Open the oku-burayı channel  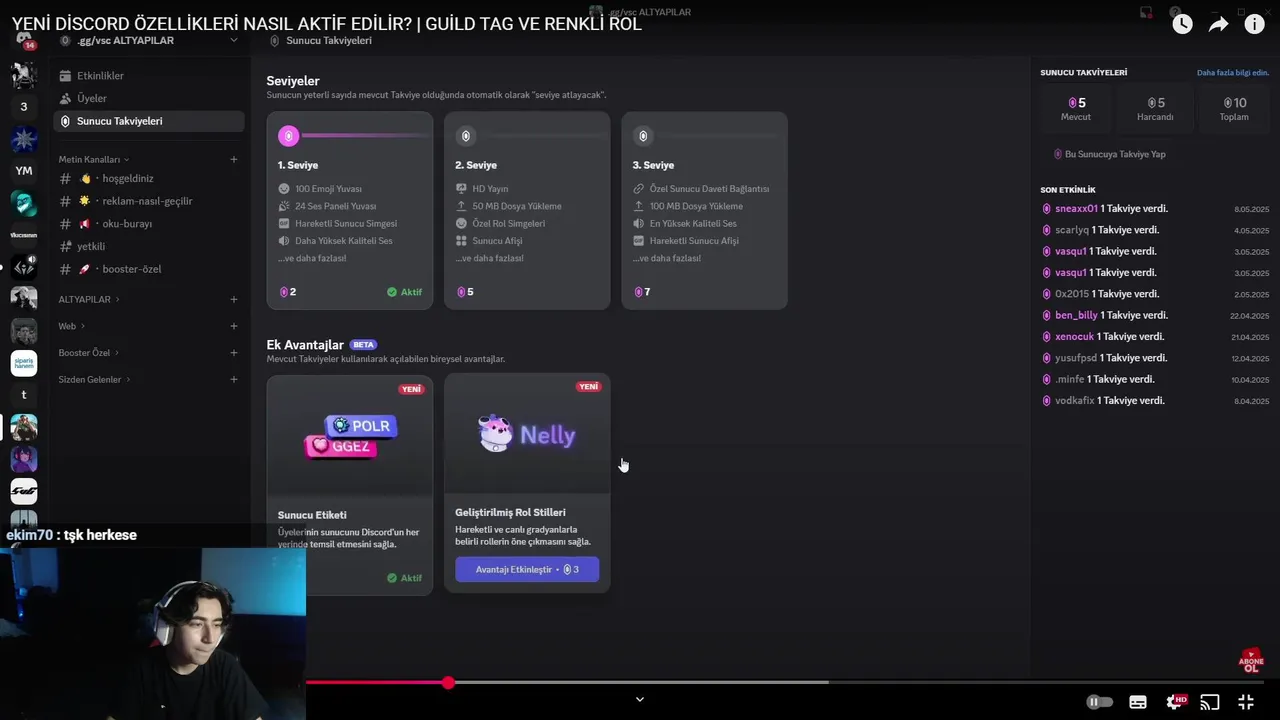point(148,224)
